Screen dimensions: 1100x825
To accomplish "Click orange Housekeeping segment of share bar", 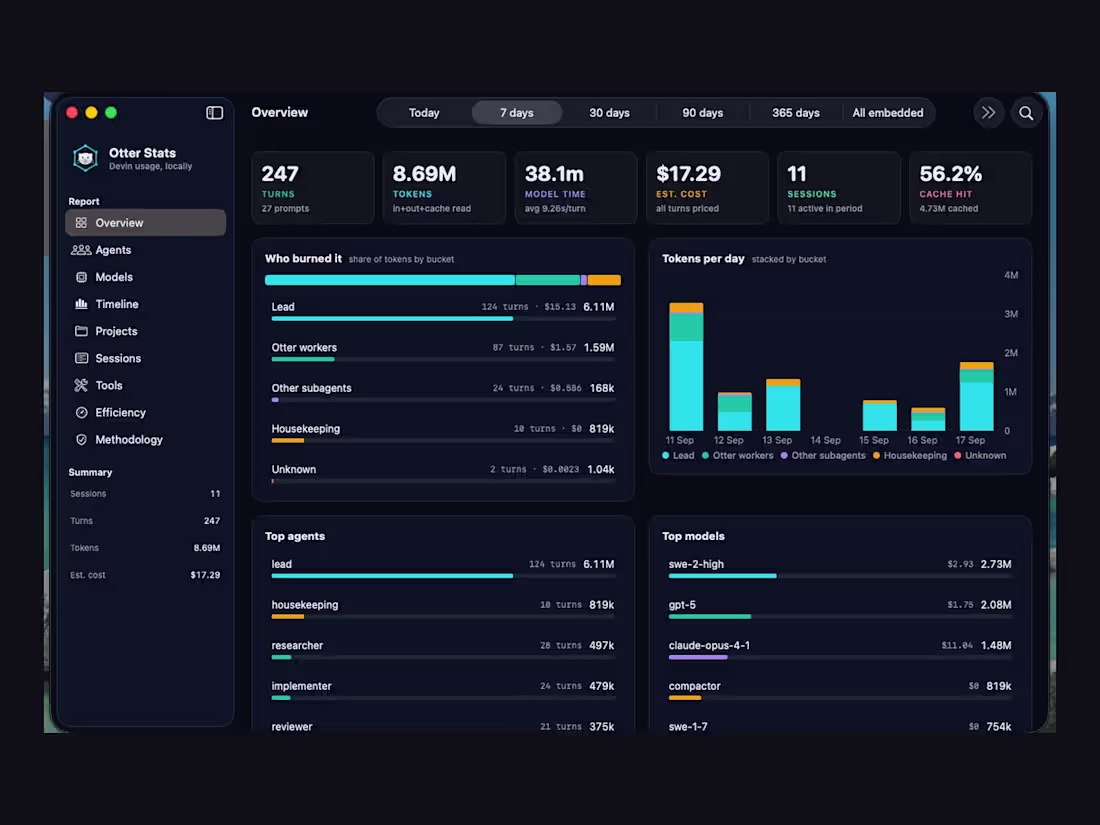I will (604, 281).
